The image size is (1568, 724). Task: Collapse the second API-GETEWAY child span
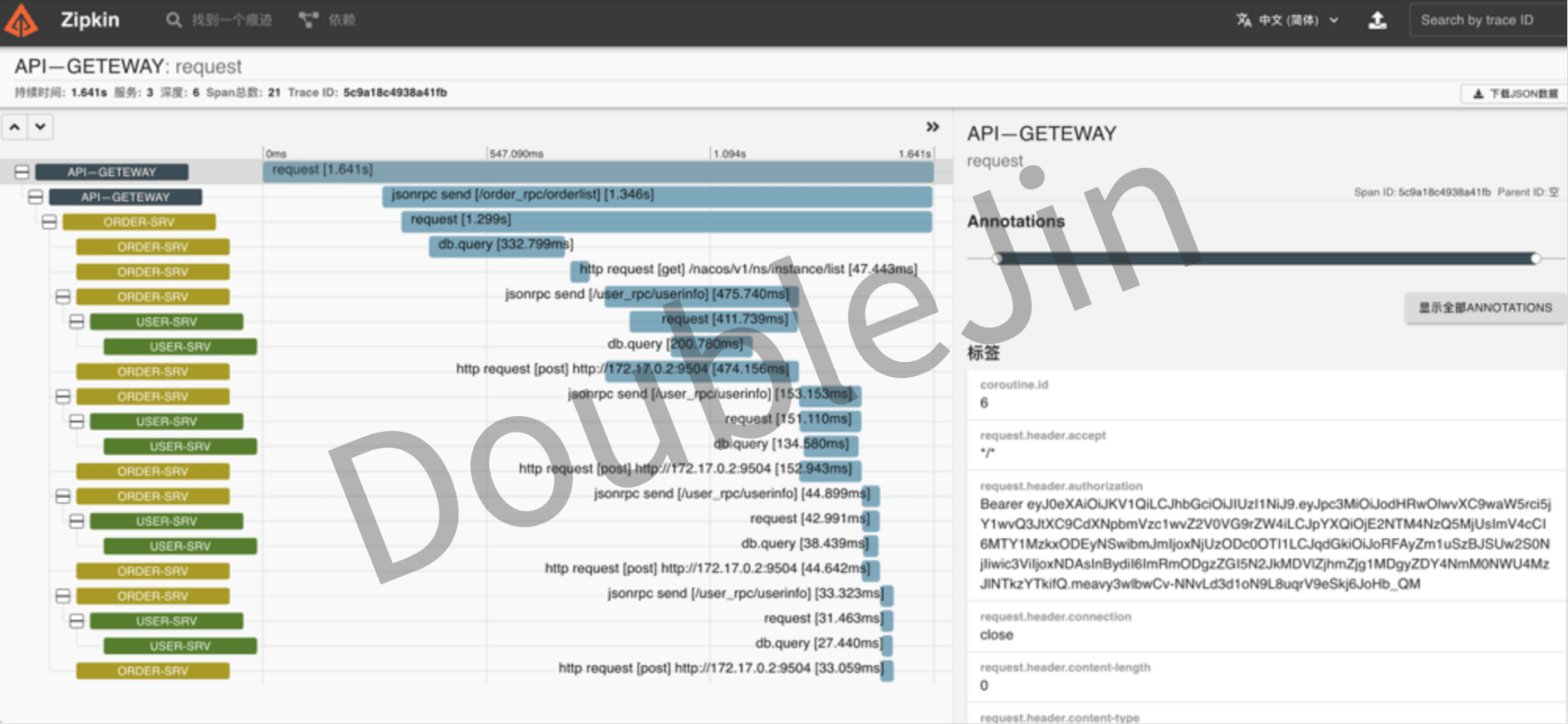(35, 197)
